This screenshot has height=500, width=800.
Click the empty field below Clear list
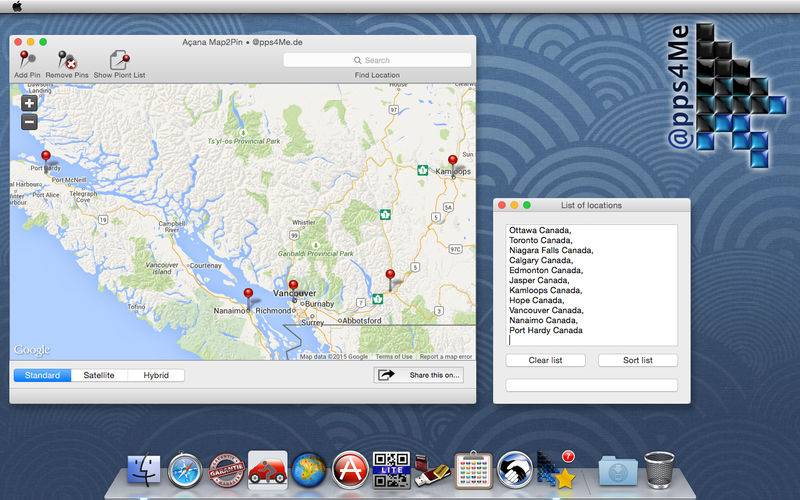[591, 385]
